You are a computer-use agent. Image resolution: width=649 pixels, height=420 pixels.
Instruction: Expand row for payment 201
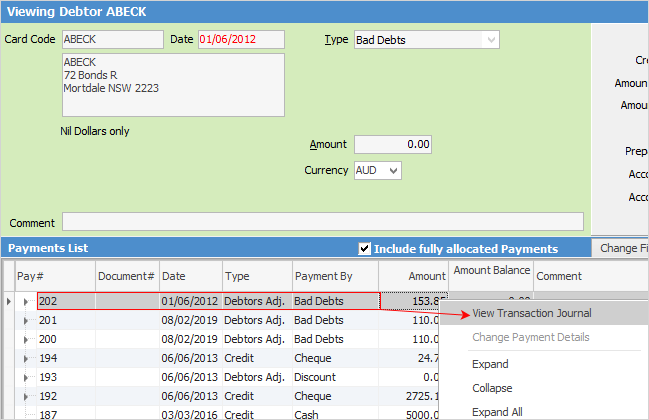[24, 321]
